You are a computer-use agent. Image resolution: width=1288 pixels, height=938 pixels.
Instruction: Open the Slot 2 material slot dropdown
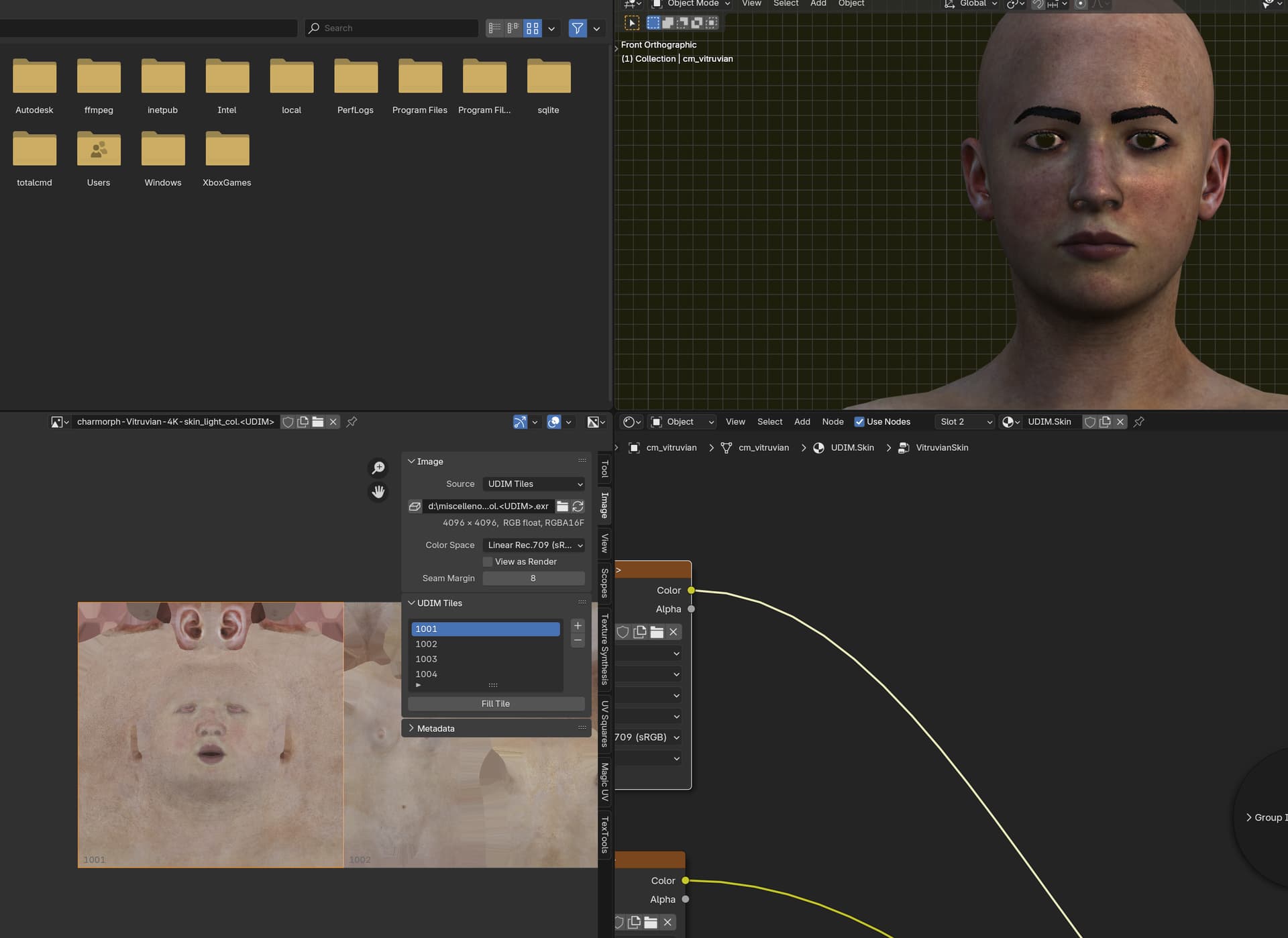click(x=966, y=422)
